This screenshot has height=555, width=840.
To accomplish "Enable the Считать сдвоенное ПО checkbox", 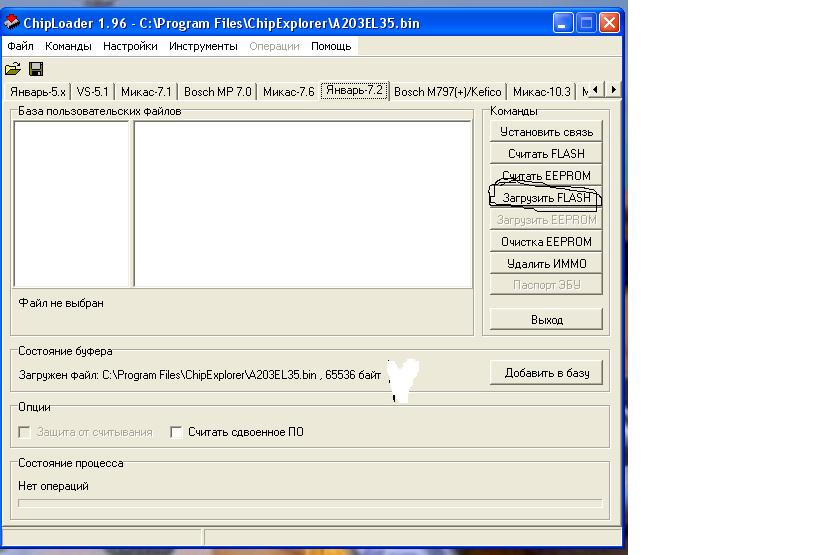I will point(176,432).
